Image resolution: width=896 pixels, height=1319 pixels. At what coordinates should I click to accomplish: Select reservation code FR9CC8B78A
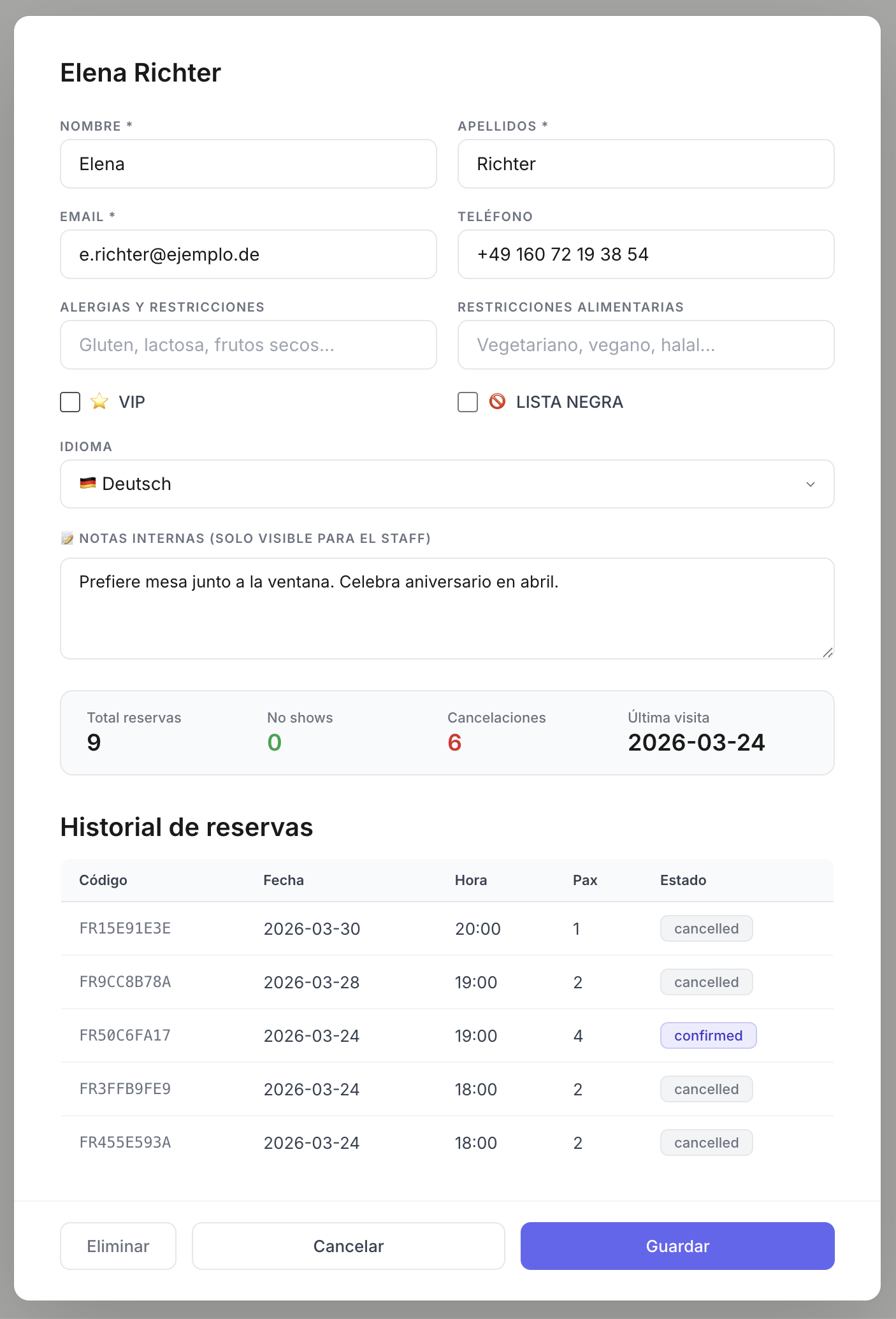[125, 982]
